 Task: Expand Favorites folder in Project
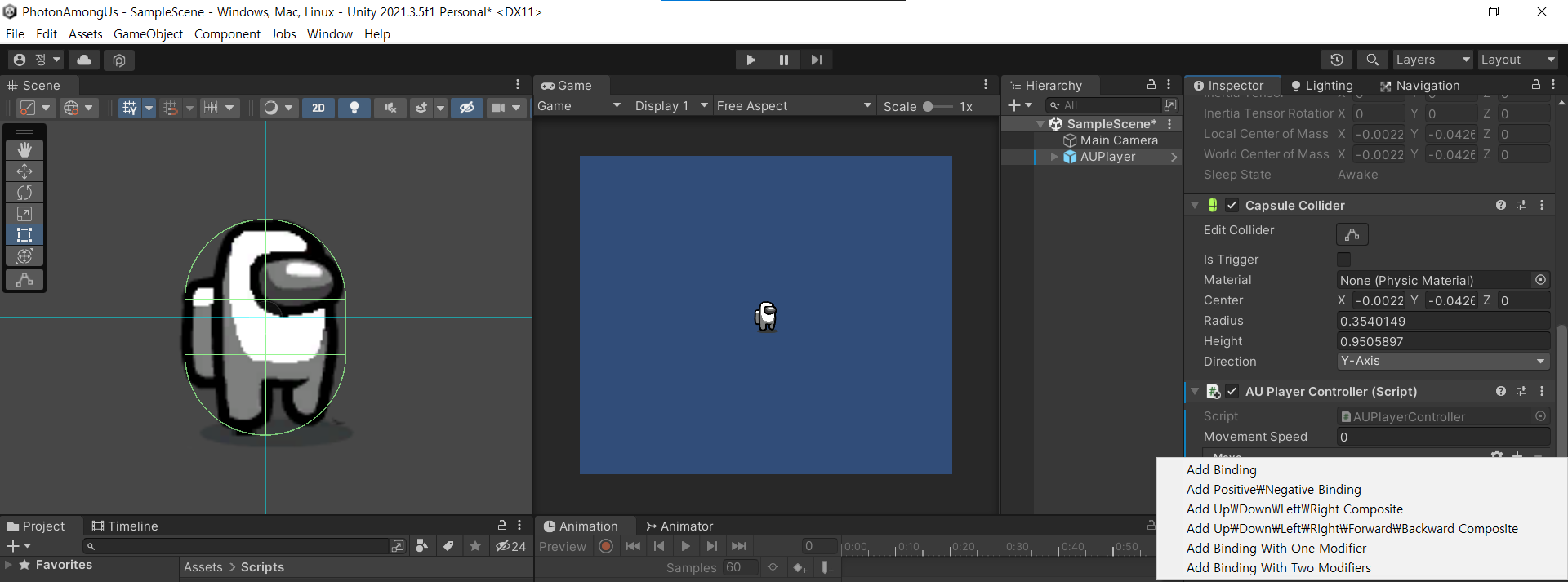coord(8,565)
